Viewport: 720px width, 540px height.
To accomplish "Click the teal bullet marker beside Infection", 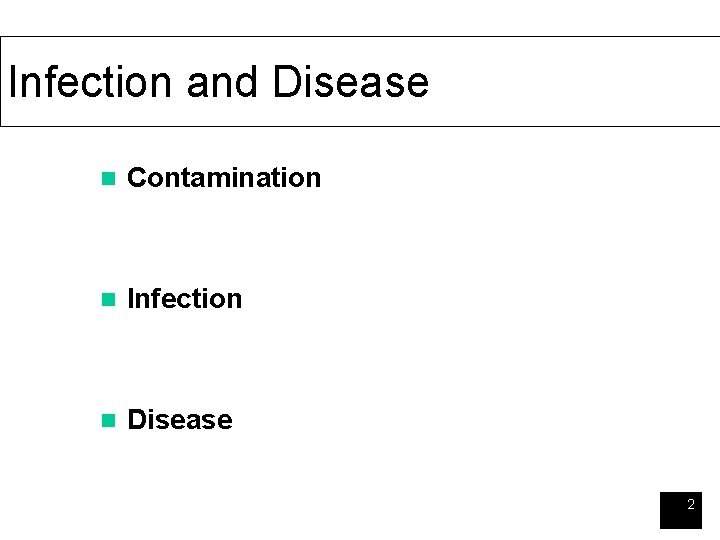I will click(x=109, y=300).
